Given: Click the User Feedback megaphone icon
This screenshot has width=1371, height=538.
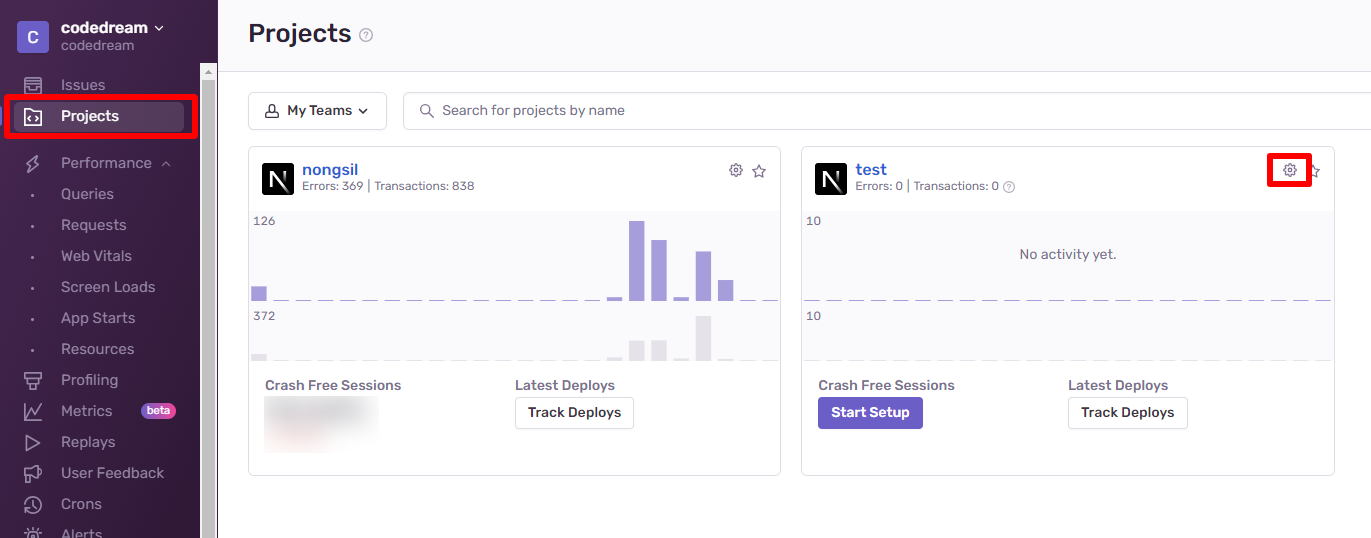Looking at the screenshot, I should (x=33, y=473).
